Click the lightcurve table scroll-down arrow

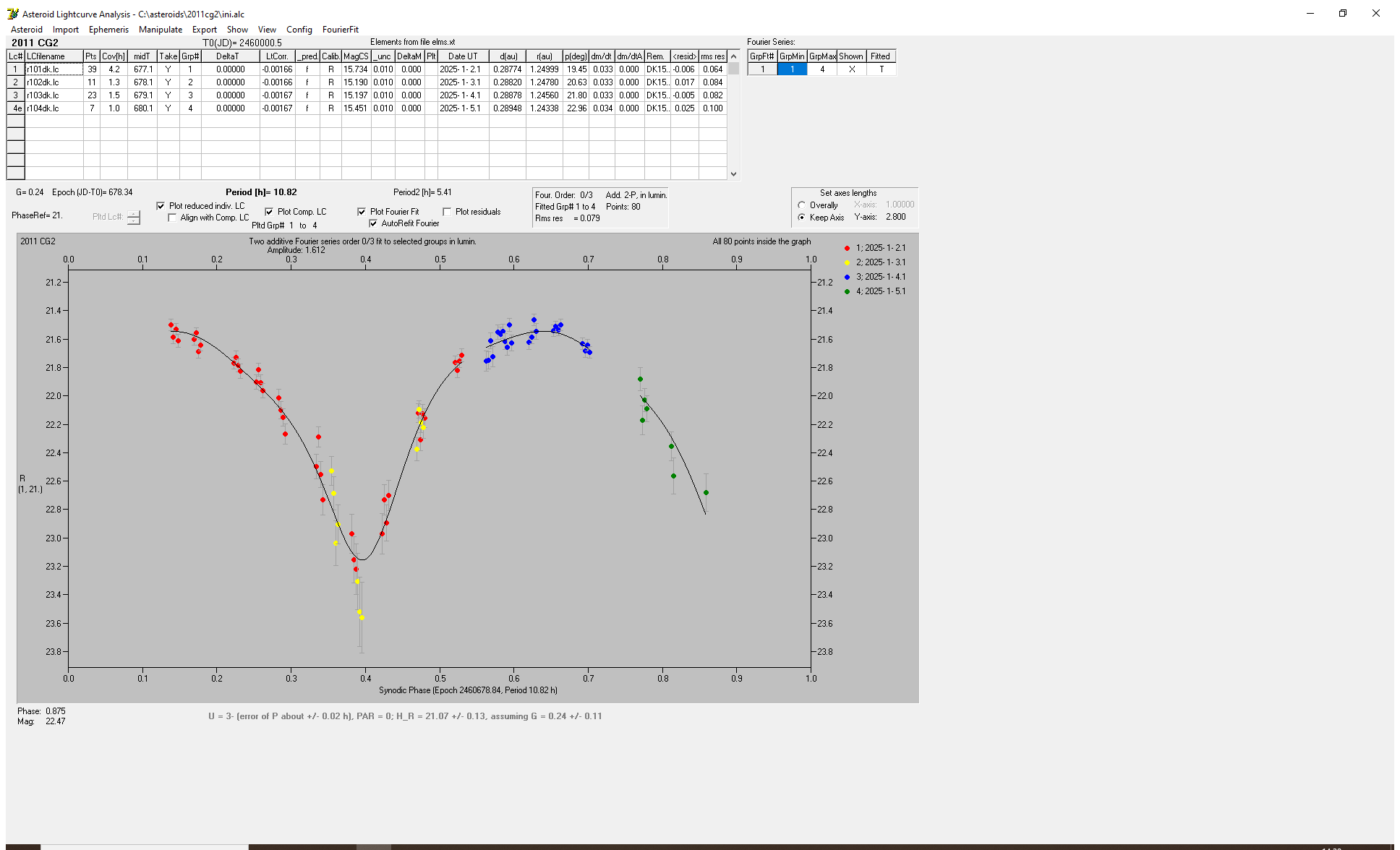click(x=734, y=173)
